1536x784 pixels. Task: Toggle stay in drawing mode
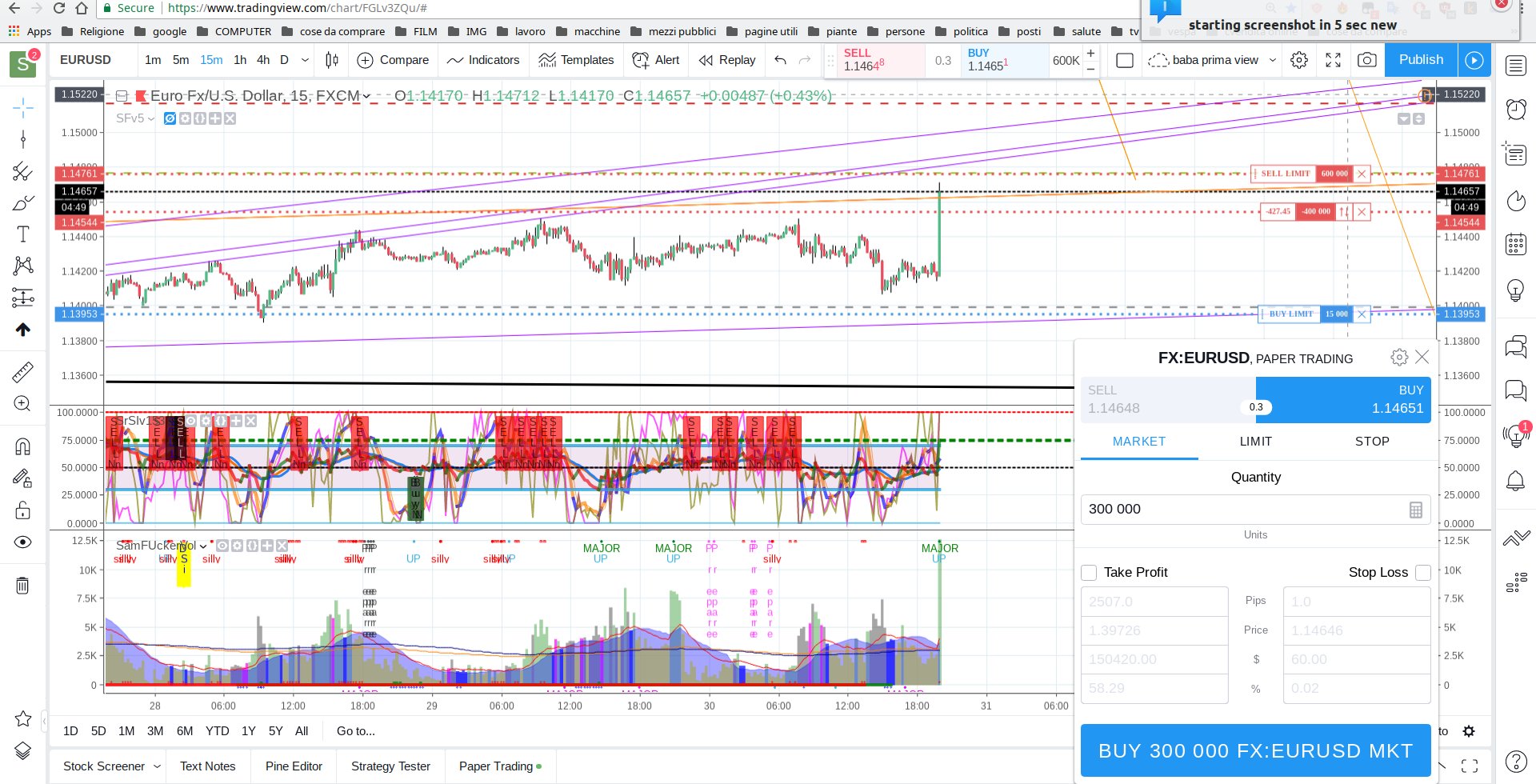tap(23, 478)
